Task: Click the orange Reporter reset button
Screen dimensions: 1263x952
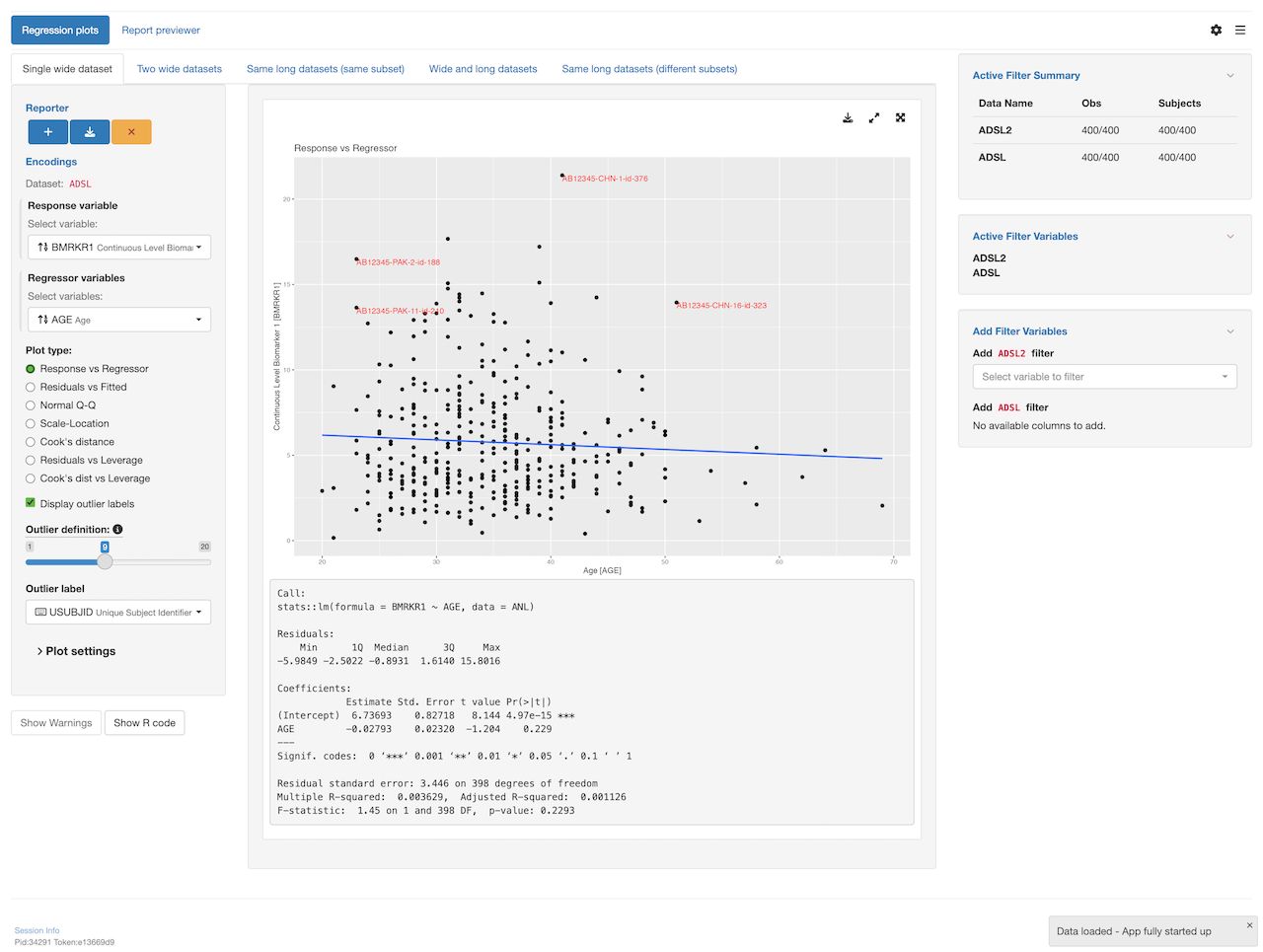Action: pyautogui.click(x=131, y=132)
